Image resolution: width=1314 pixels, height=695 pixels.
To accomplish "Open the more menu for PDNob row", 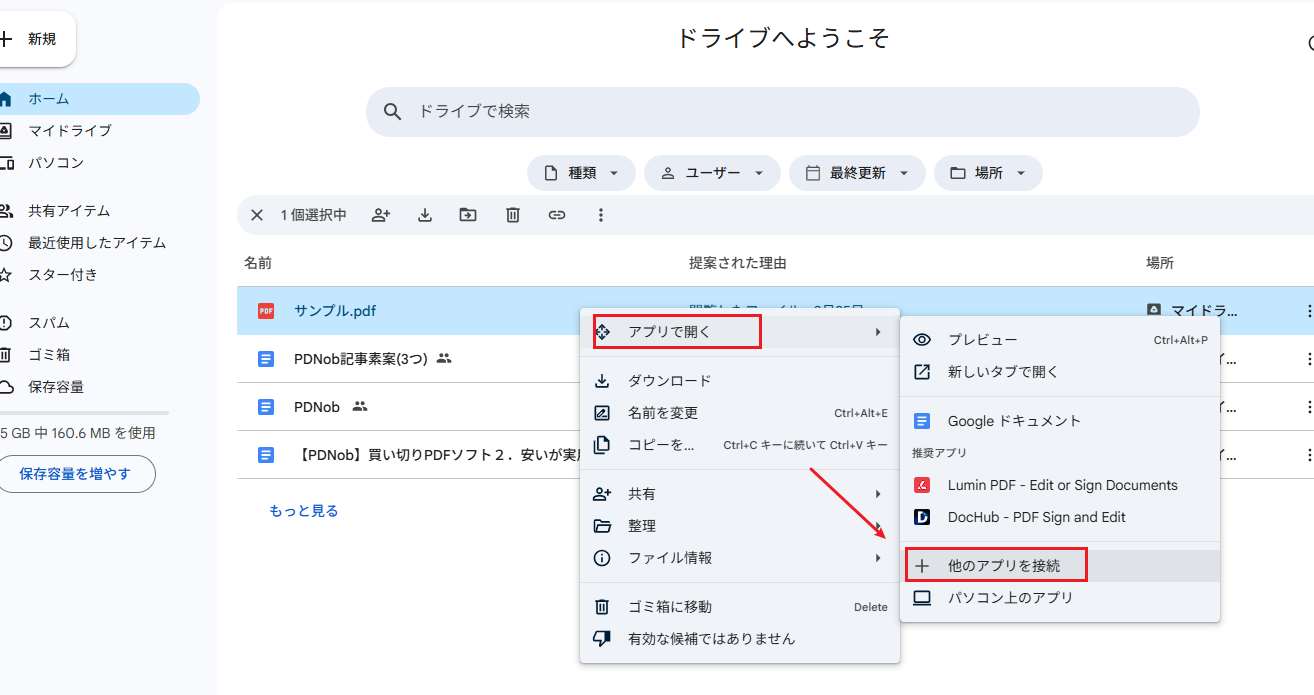I will click(1308, 407).
